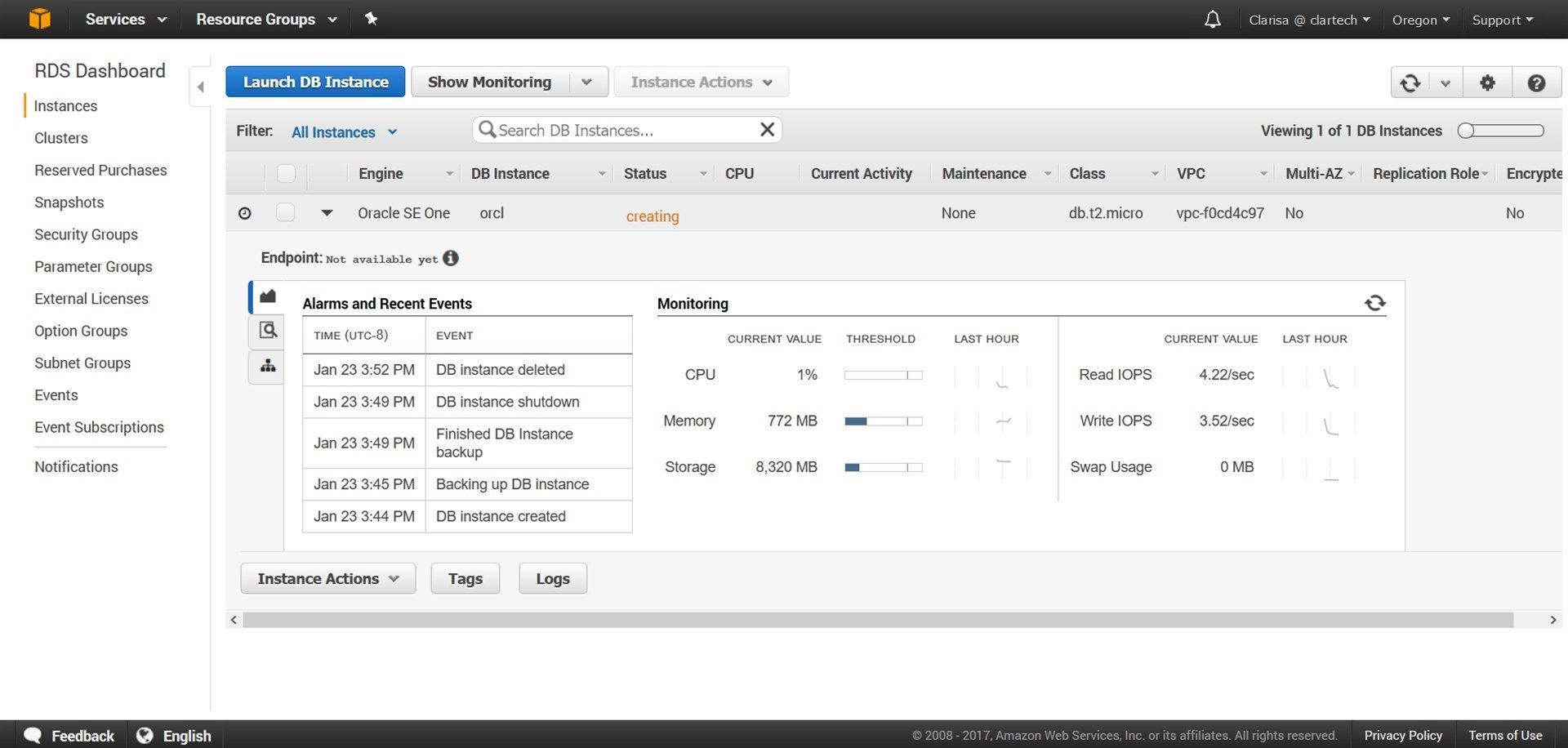Image resolution: width=1568 pixels, height=748 pixels.
Task: Open the Show Monitoring dropdown arrow
Action: (x=586, y=82)
